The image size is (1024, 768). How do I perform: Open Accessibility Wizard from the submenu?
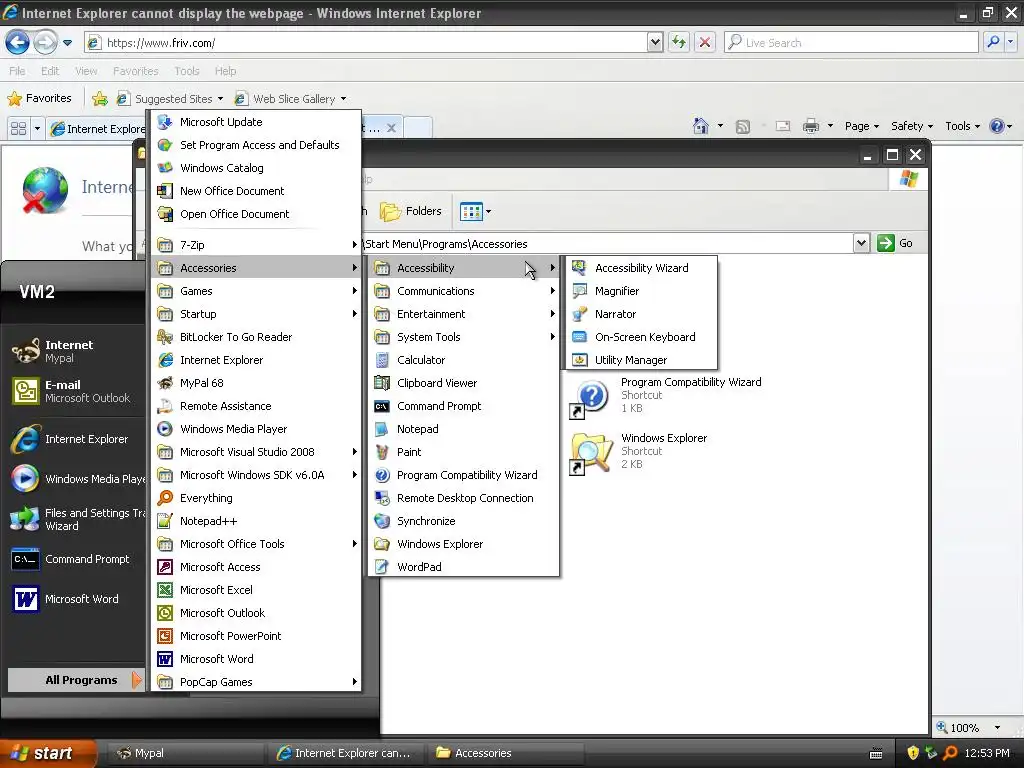point(641,268)
